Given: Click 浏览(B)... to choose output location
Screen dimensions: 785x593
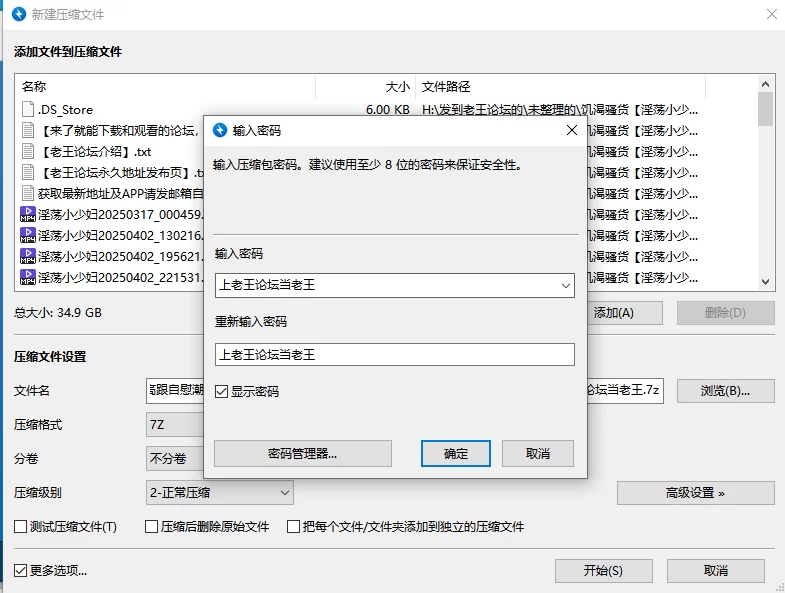Looking at the screenshot, I should 725,391.
